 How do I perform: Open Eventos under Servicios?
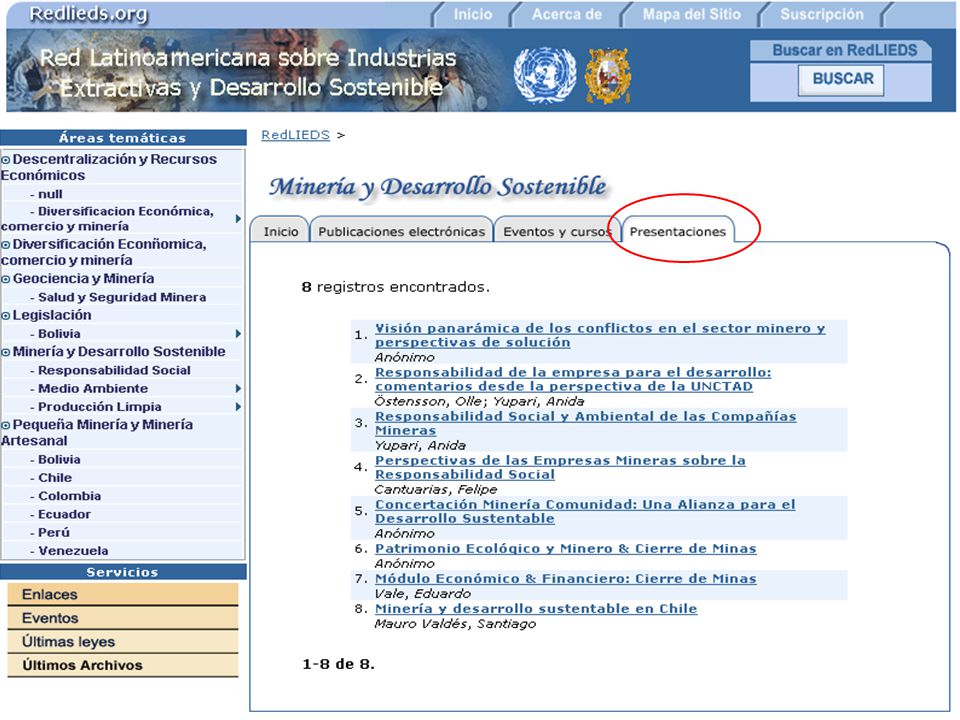coord(122,618)
